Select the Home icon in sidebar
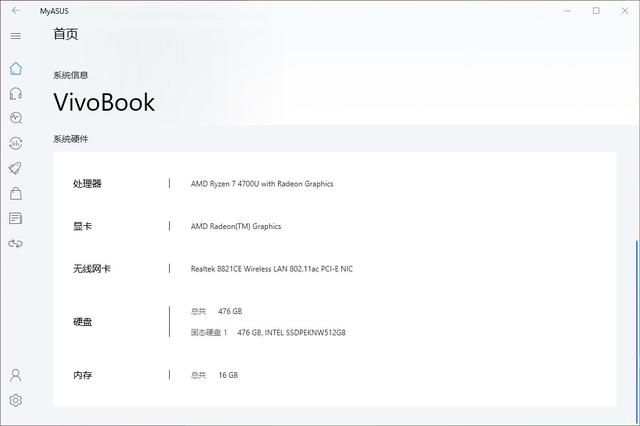Viewport: 640px width, 426px height. (16, 69)
